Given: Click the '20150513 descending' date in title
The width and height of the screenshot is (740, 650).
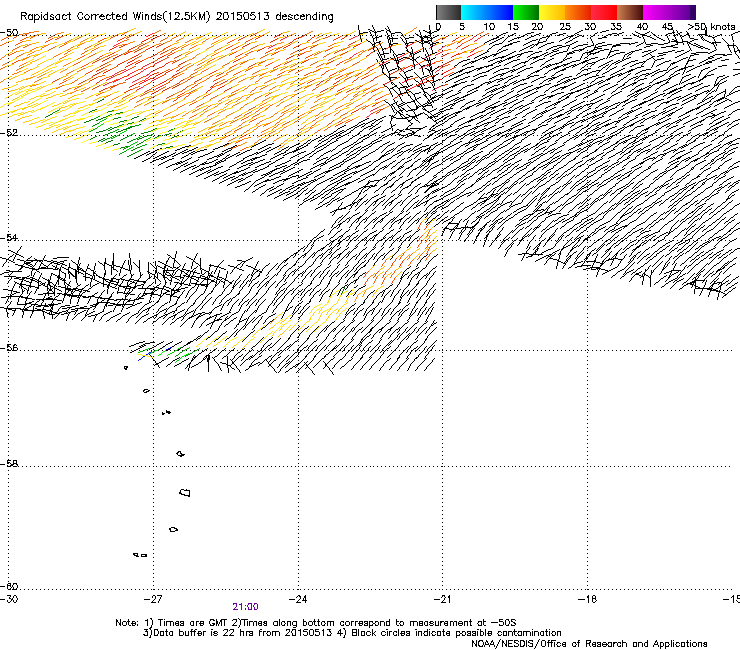Looking at the screenshot, I should [x=275, y=17].
